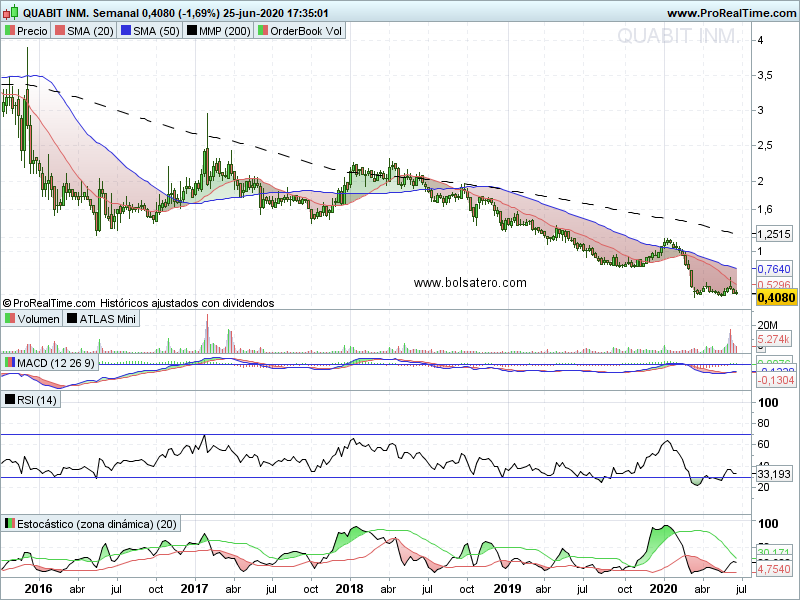The image size is (800, 600).
Task: Click the Volumen legend color icon
Action: [10, 318]
